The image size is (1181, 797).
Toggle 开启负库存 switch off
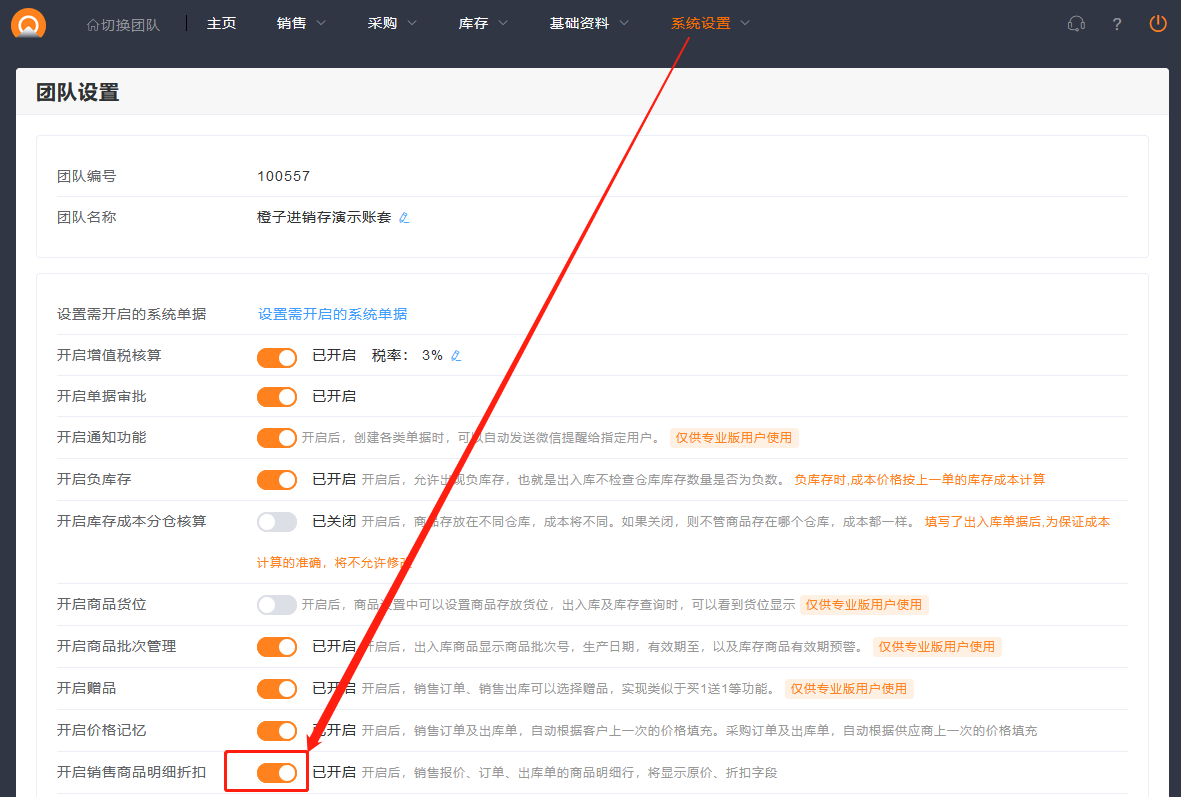pyautogui.click(x=277, y=480)
